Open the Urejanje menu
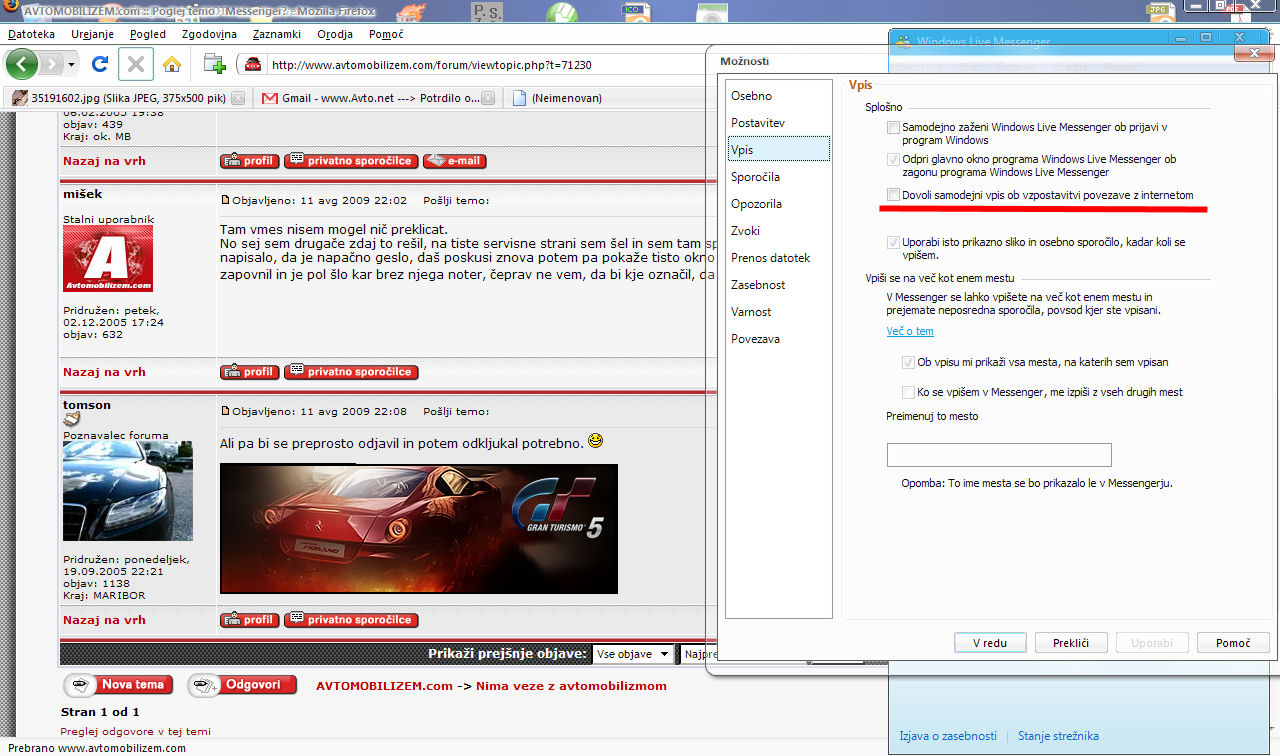This screenshot has width=1280, height=756. tap(93, 34)
